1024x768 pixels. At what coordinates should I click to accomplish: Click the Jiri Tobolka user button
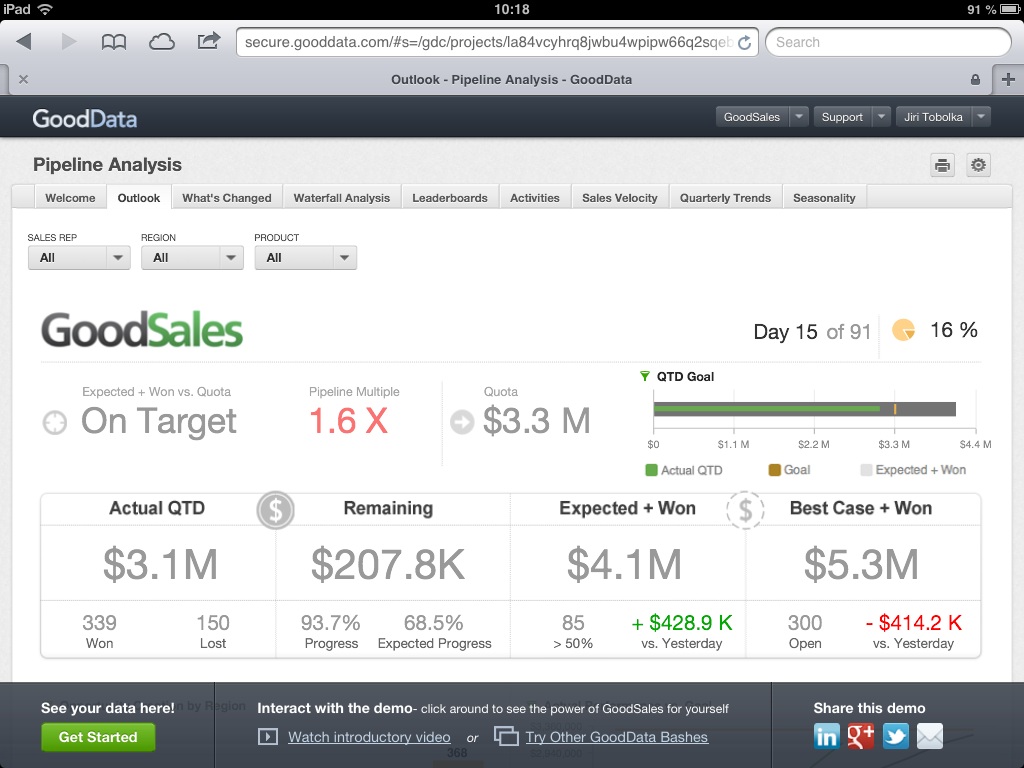(933, 117)
